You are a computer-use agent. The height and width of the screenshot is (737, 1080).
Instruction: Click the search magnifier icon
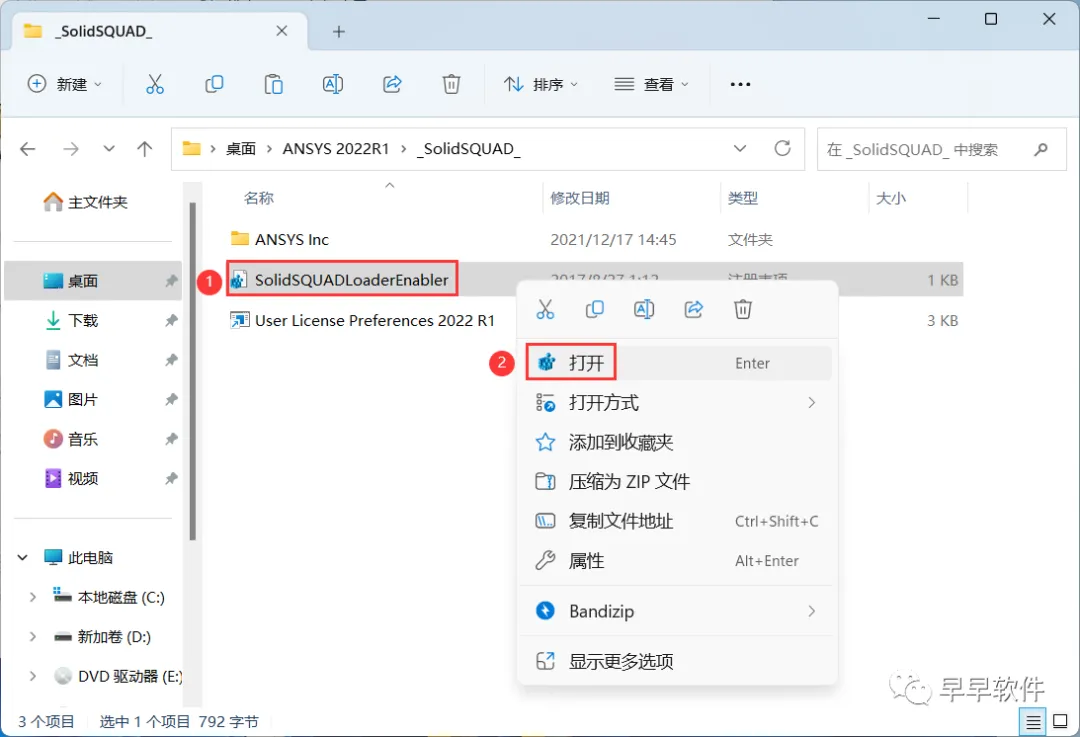(1041, 149)
